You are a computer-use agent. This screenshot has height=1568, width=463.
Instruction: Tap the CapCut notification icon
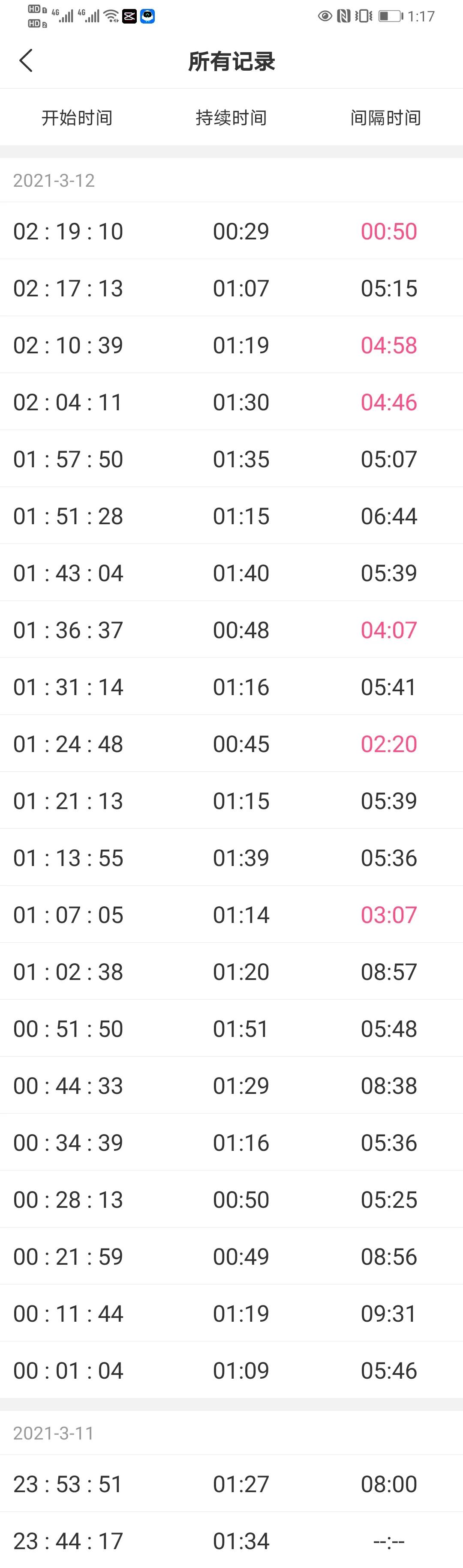[x=130, y=16]
